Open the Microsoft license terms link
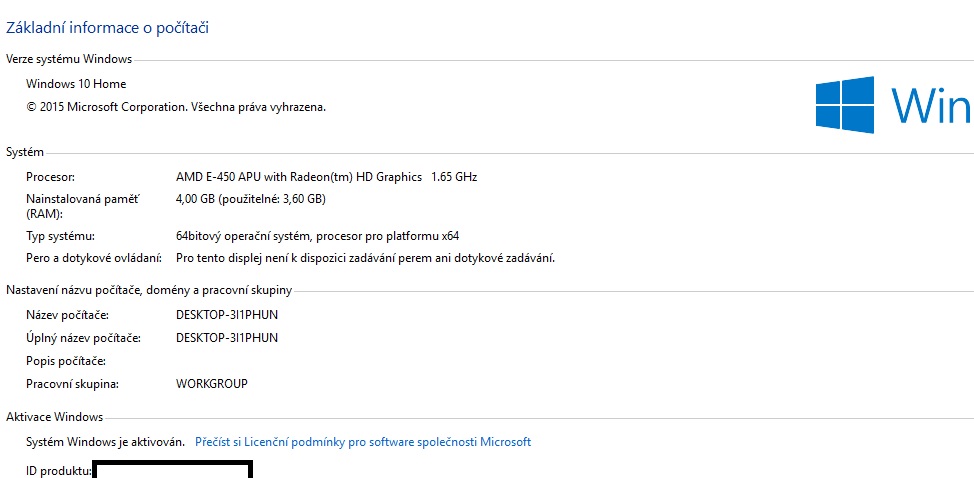 click(x=363, y=441)
